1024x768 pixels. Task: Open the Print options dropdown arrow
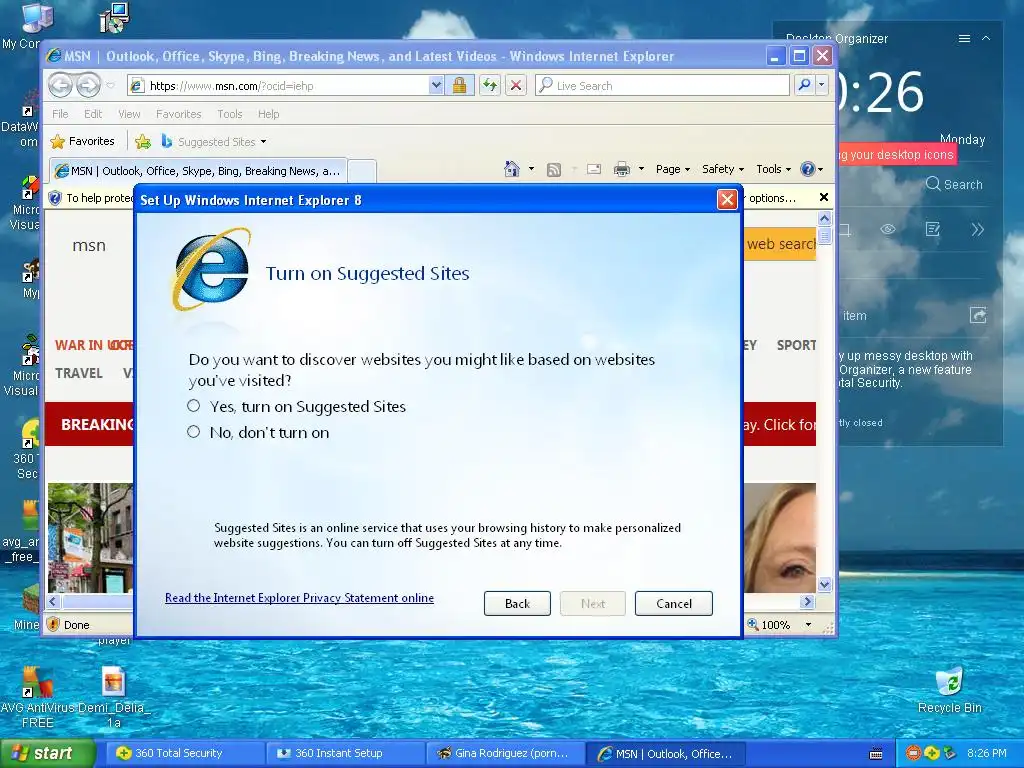[641, 169]
